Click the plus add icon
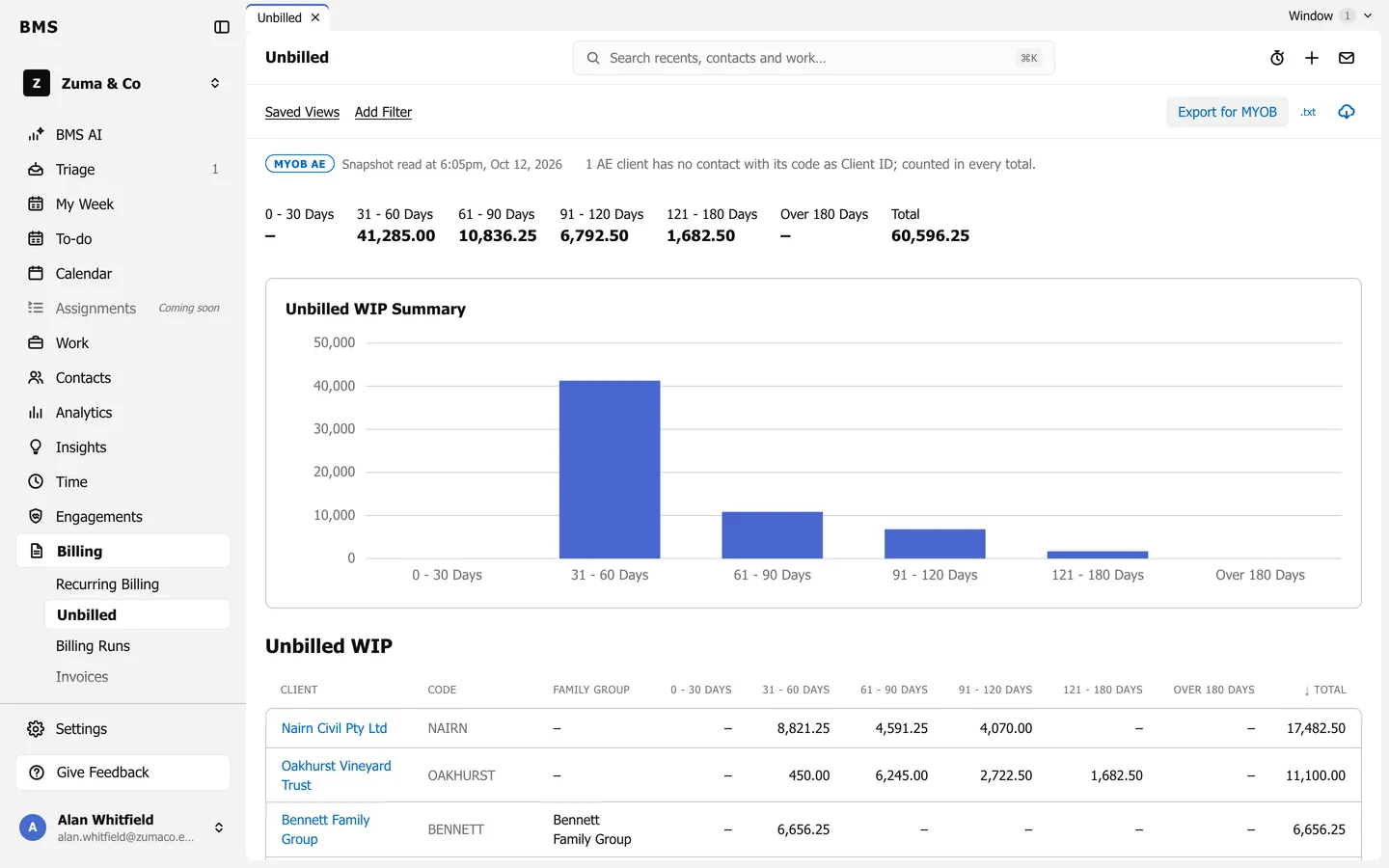Screen dimensions: 1389x868 click(1312, 58)
